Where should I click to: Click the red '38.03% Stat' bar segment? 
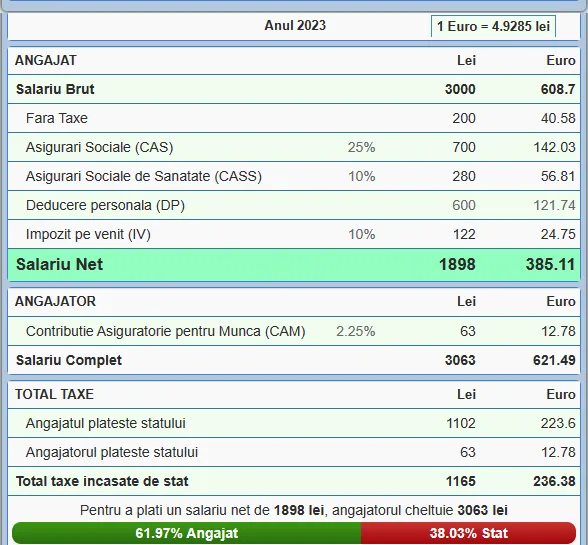[x=468, y=533]
